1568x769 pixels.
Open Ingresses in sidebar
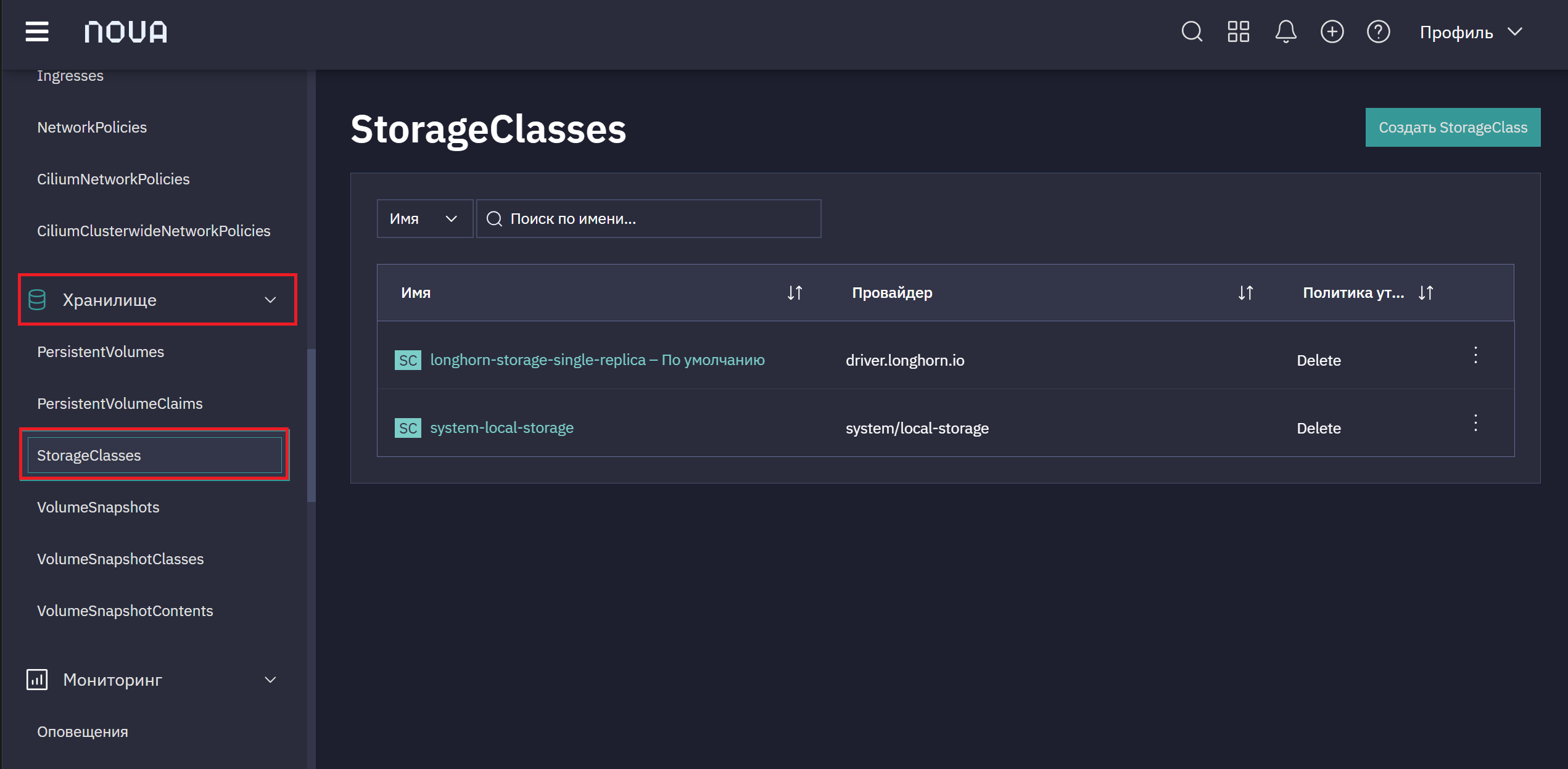(x=70, y=75)
